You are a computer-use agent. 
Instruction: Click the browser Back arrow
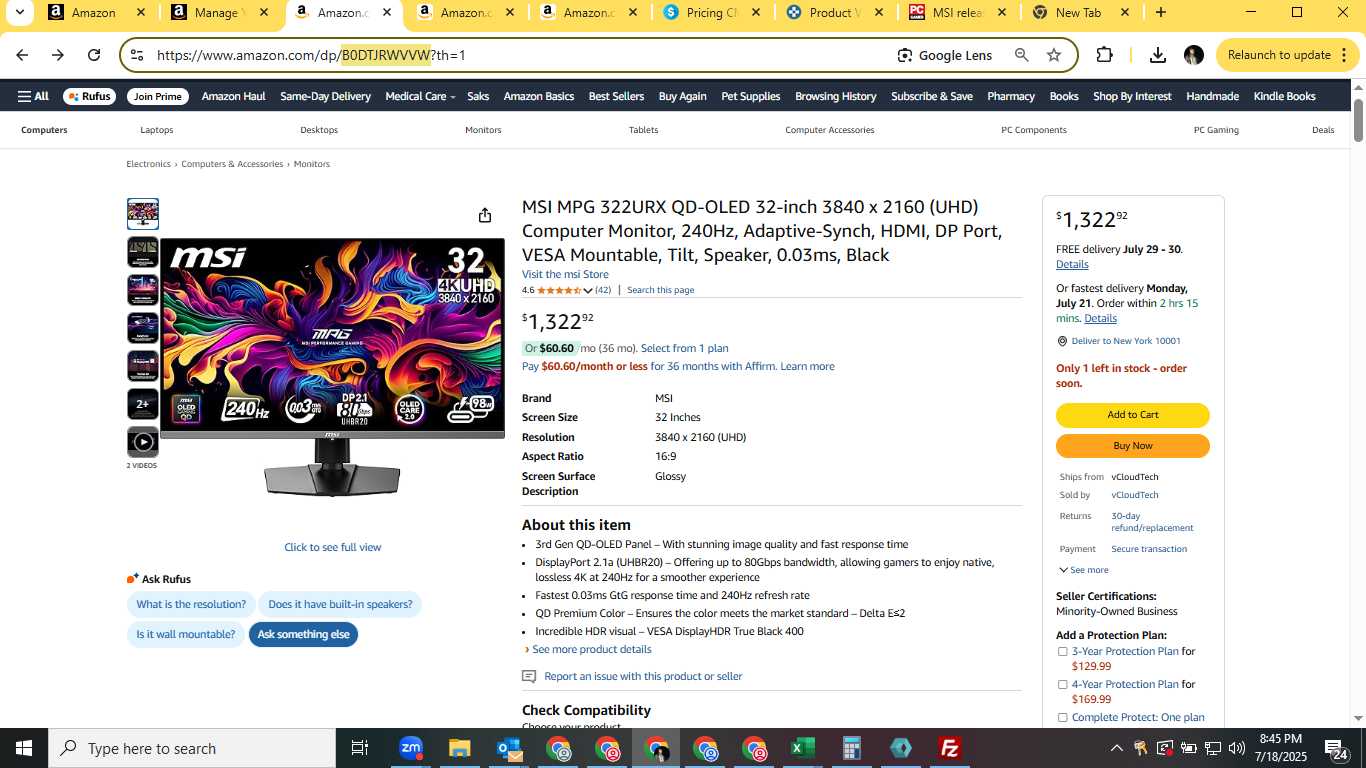tap(22, 55)
